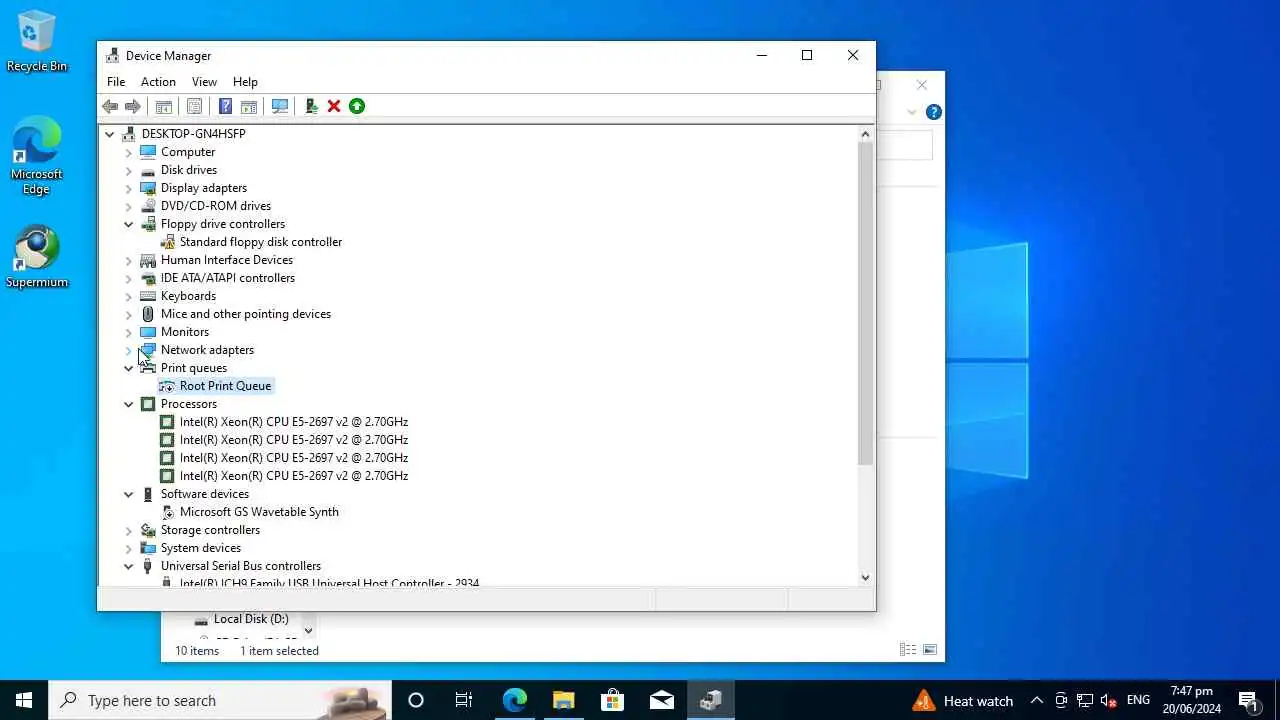Click the first Intel Xeon processor chip icon
1280x720 pixels.
[x=167, y=422]
